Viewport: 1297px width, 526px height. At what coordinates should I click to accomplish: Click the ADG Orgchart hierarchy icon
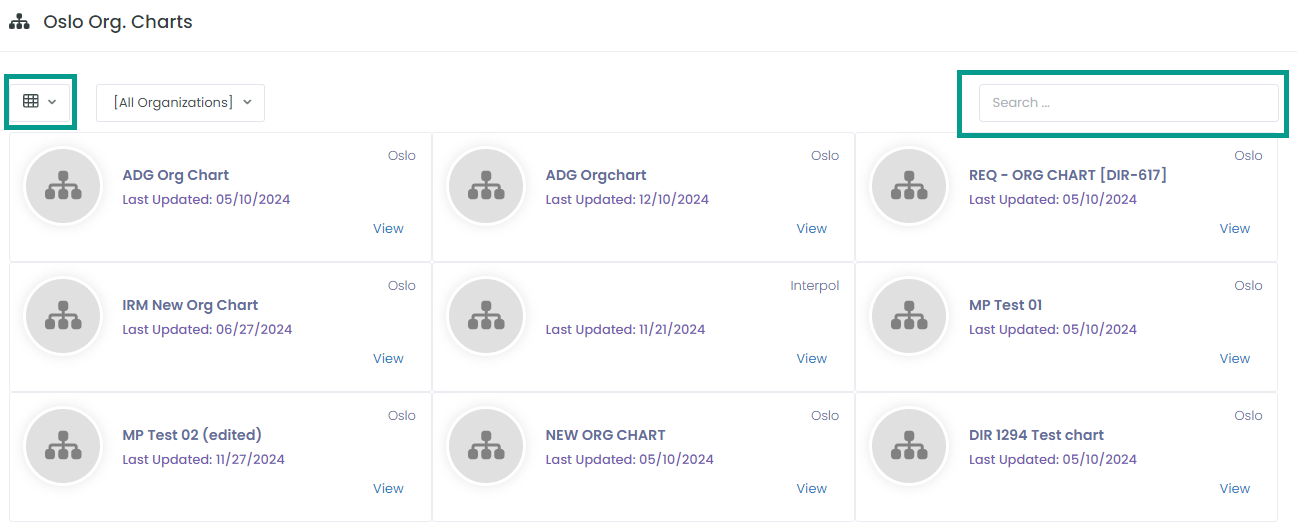tap(486, 186)
